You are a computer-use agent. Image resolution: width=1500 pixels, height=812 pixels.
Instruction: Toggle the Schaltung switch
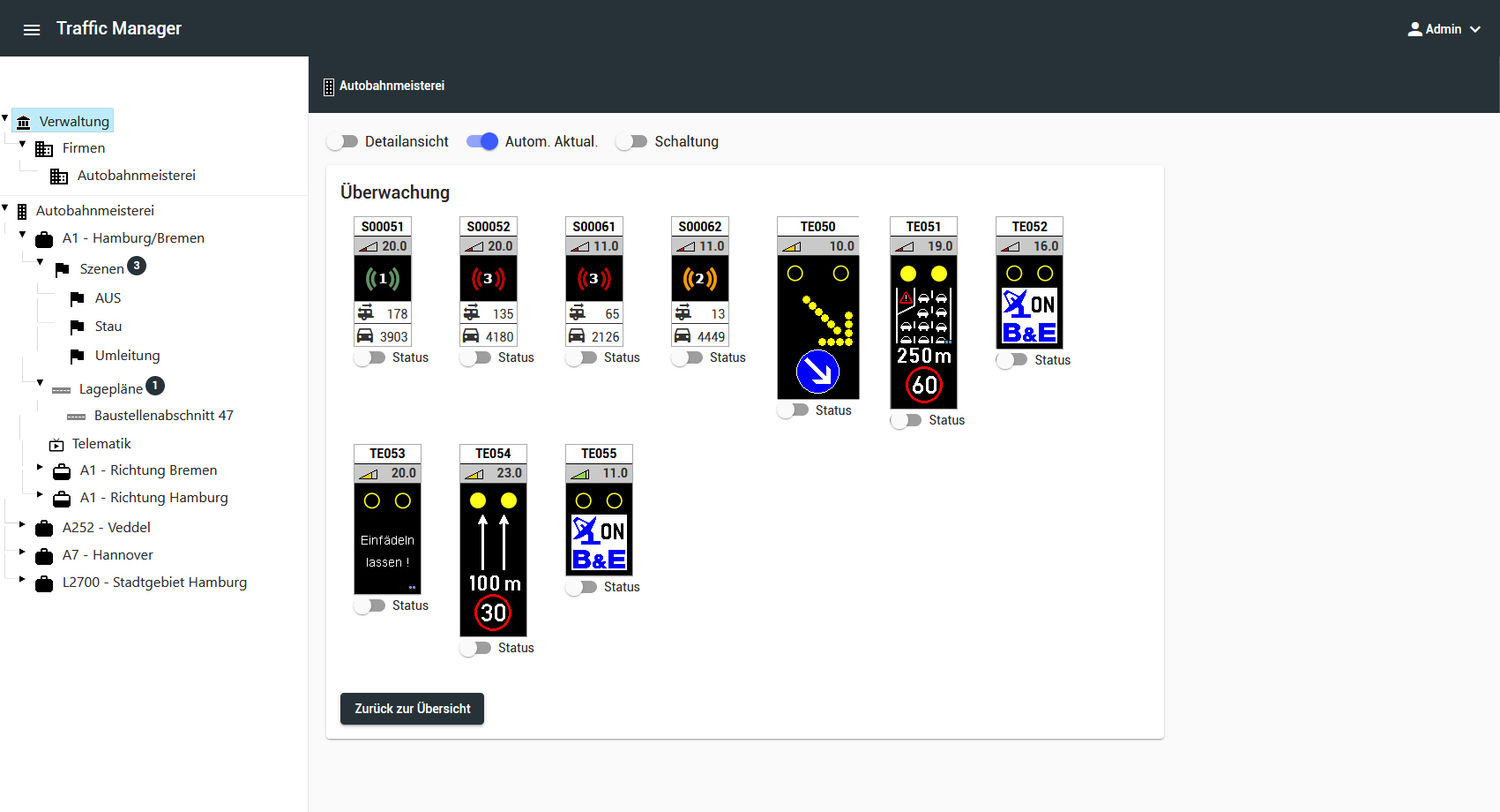(631, 142)
